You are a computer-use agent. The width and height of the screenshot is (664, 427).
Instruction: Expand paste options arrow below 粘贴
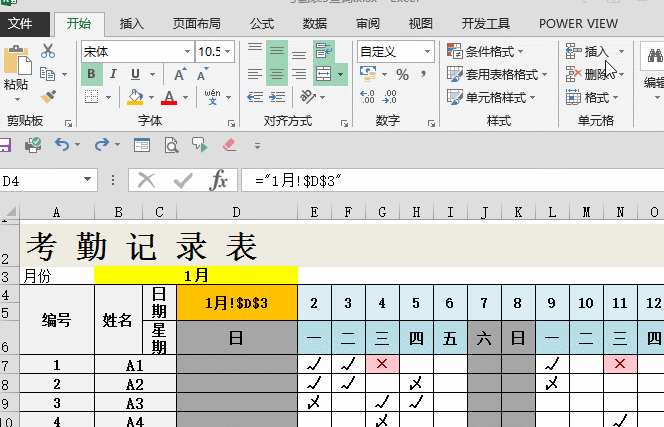click(x=17, y=100)
